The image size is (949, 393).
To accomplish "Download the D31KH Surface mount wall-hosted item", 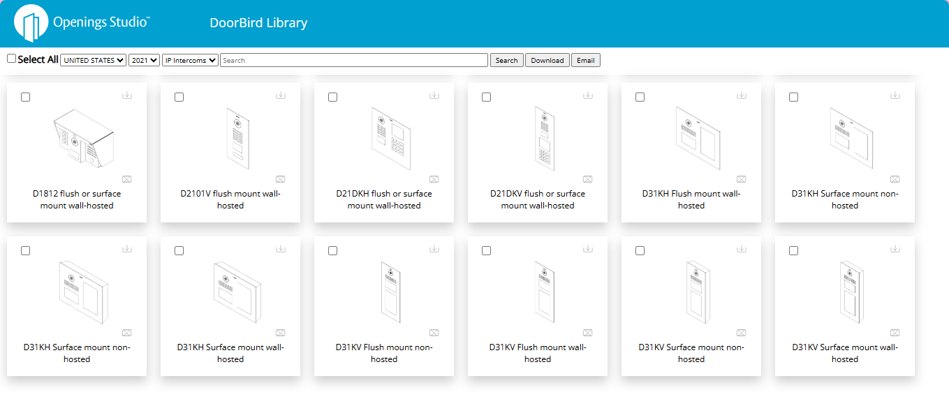I will [281, 249].
